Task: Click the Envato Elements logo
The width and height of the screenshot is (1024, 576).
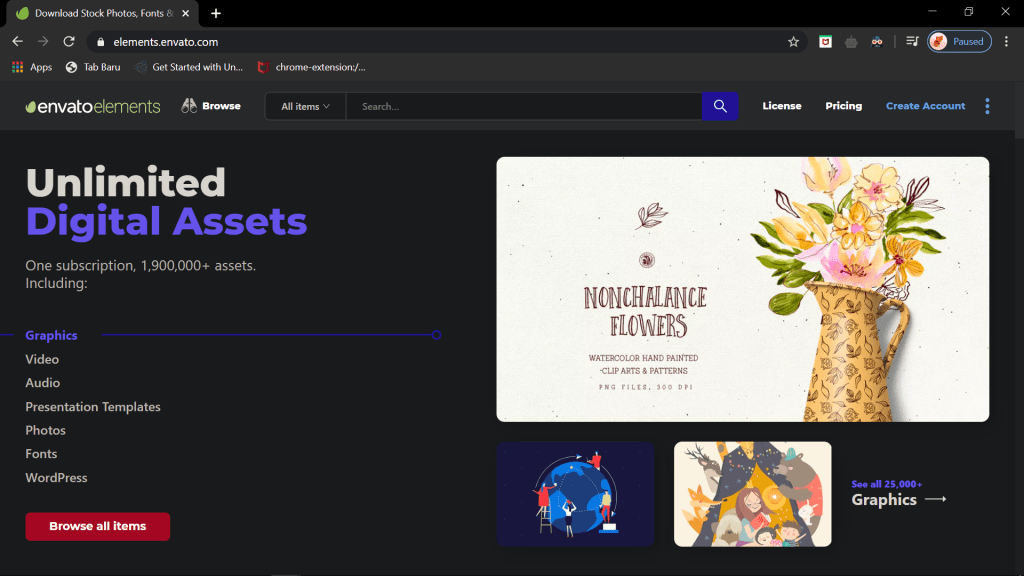Action: point(93,106)
